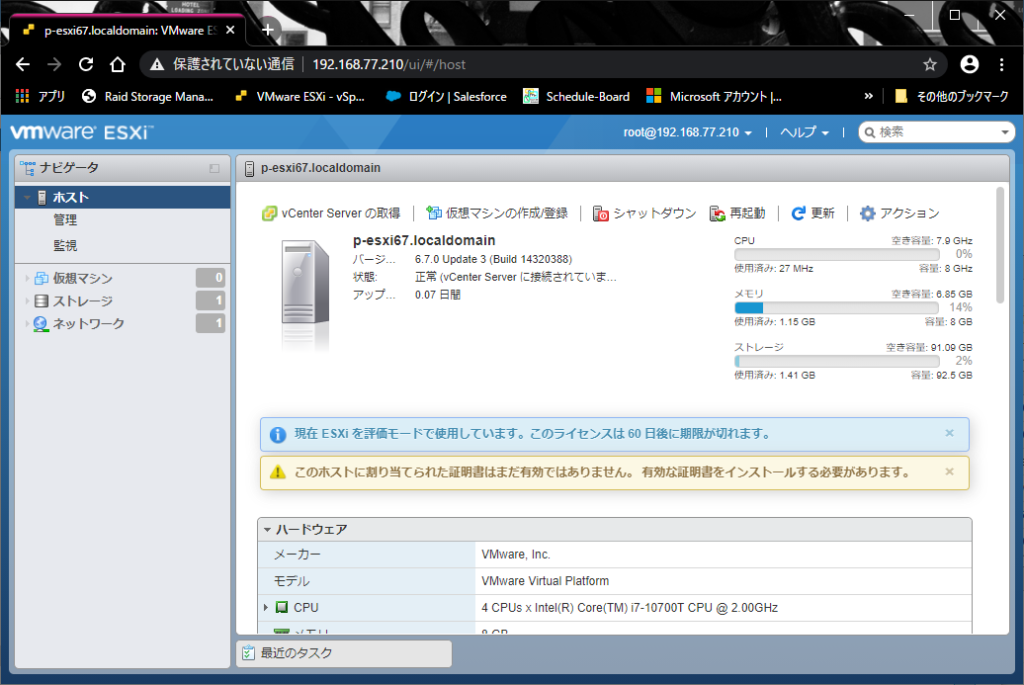Open the search box dropdown arrow
Image resolution: width=1024 pixels, height=685 pixels.
coord(1004,133)
